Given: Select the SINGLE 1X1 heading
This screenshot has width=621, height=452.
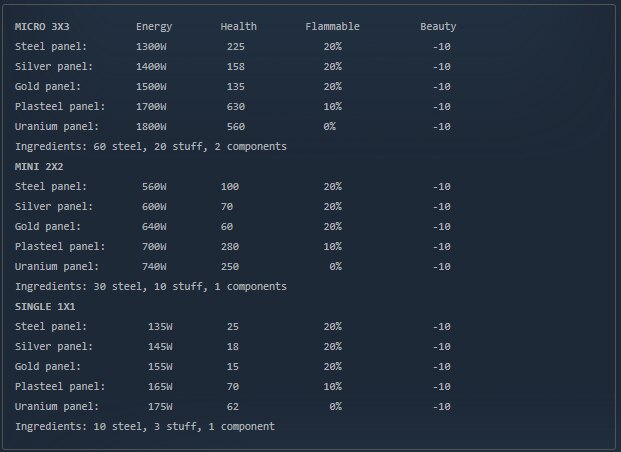Looking at the screenshot, I should tap(45, 307).
